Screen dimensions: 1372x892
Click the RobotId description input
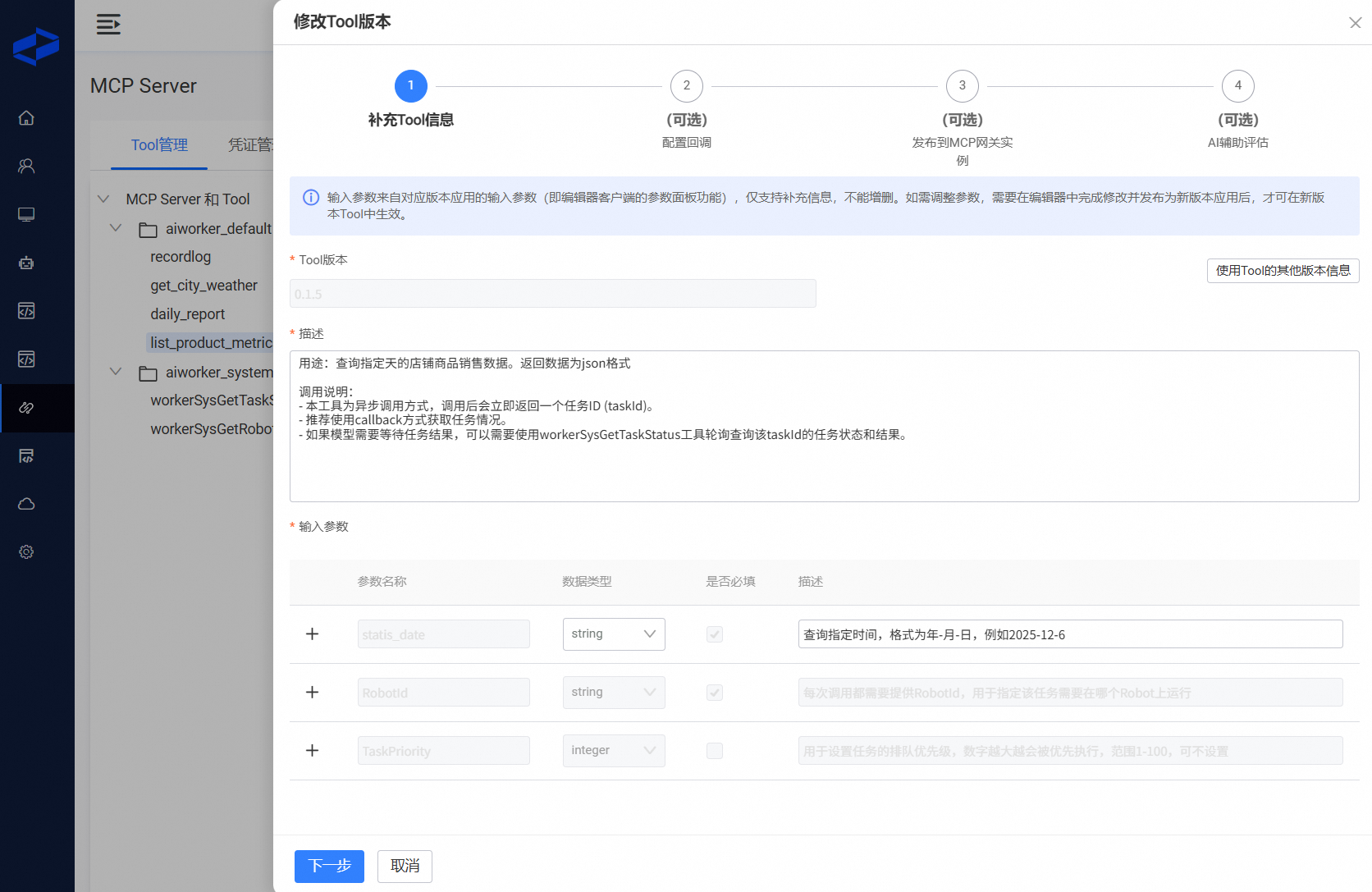coord(1070,693)
